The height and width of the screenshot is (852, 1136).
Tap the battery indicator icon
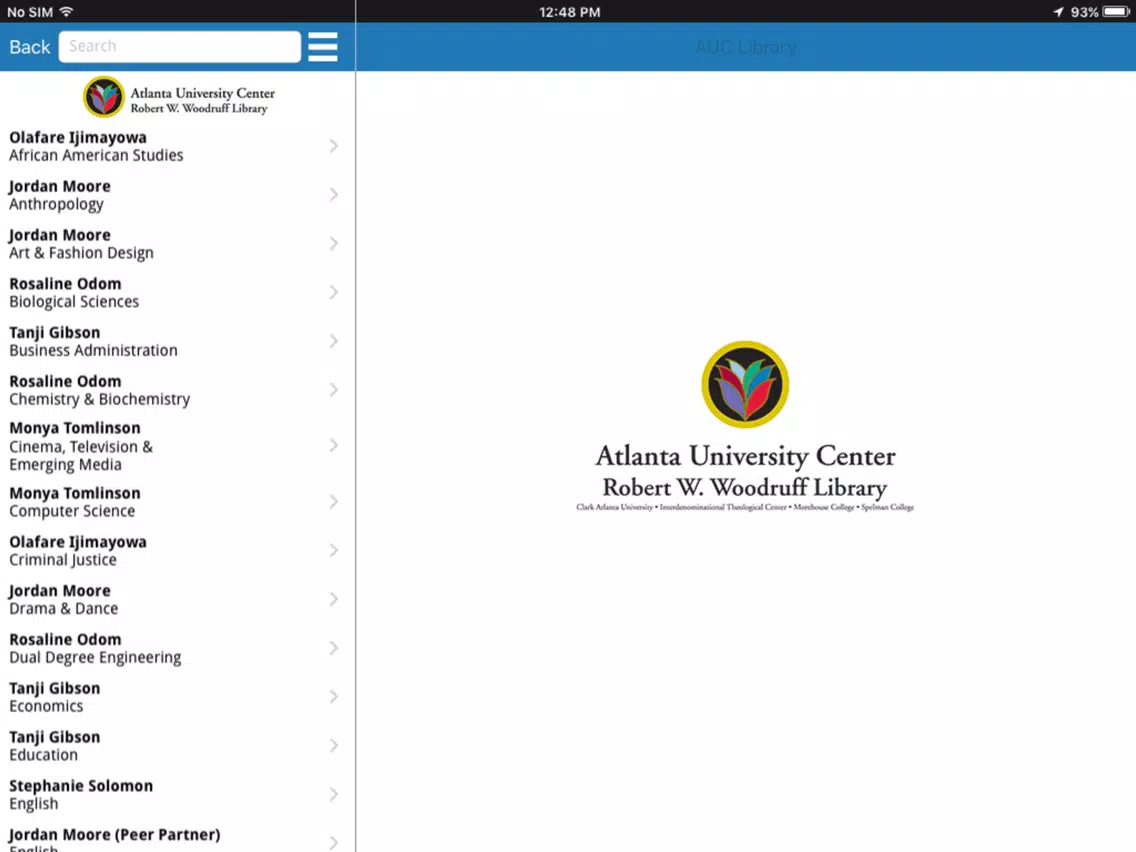point(1116,12)
